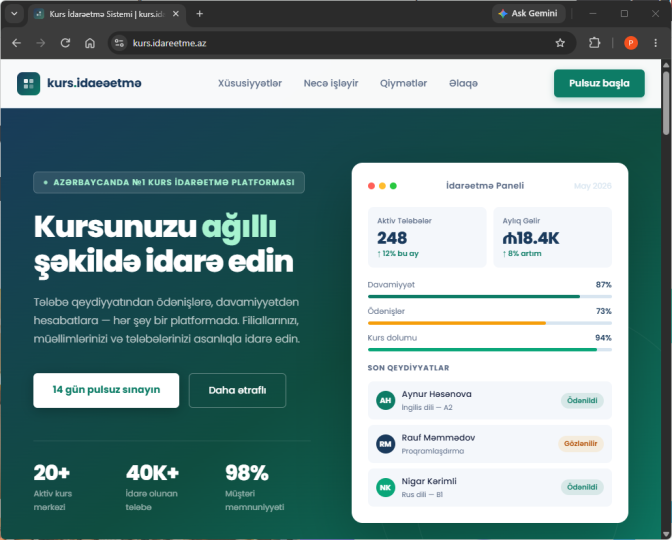Click Rauf Məmmədov's Gözlənilir status badge
Screen dimensions: 672x540
(x=581, y=444)
